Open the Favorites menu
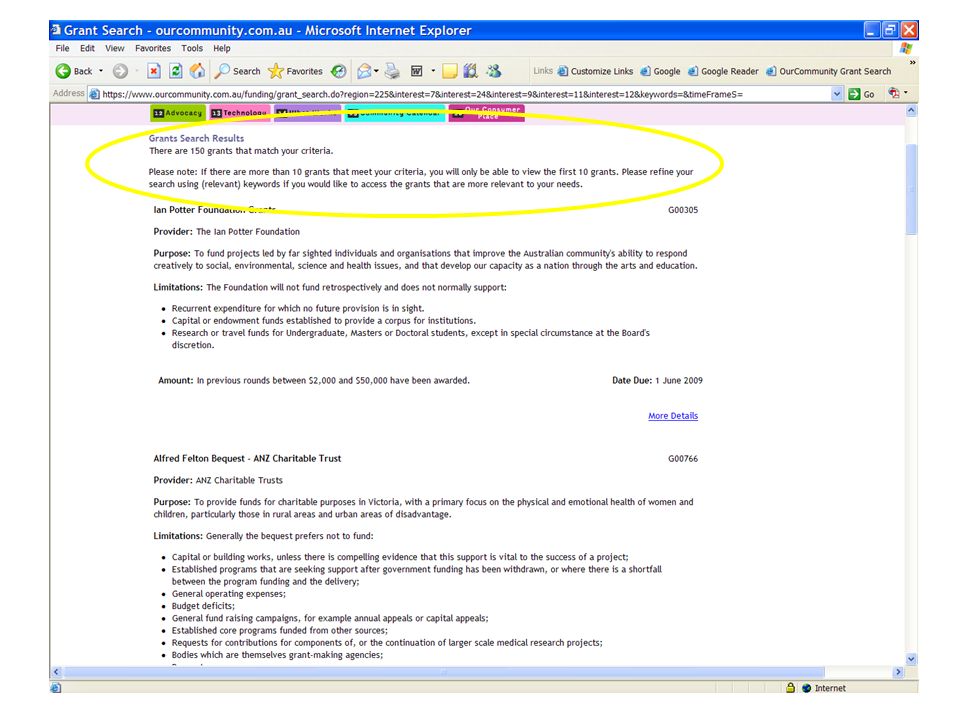The width and height of the screenshot is (960, 720). point(153,48)
